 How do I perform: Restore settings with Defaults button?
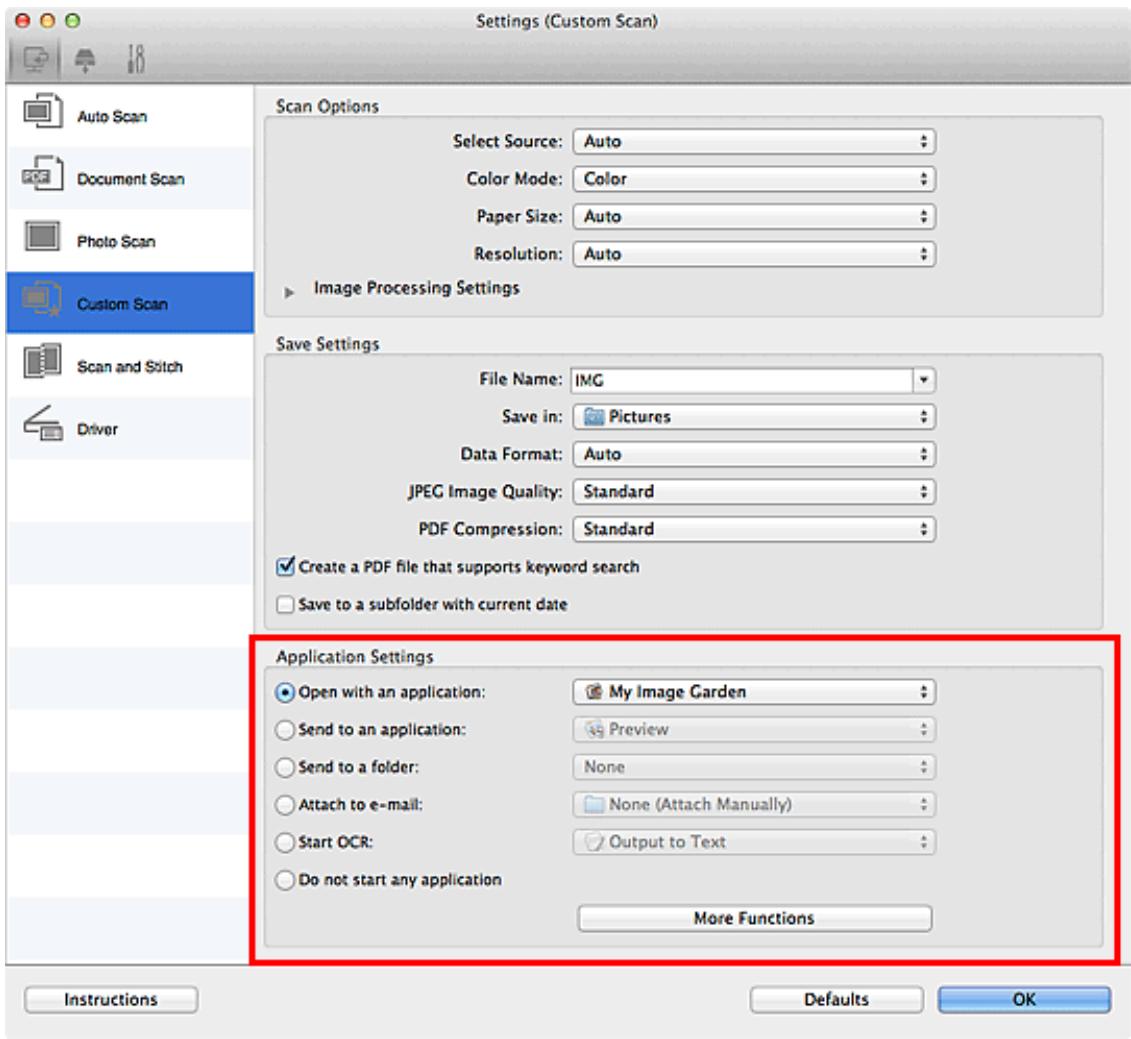click(x=836, y=1000)
